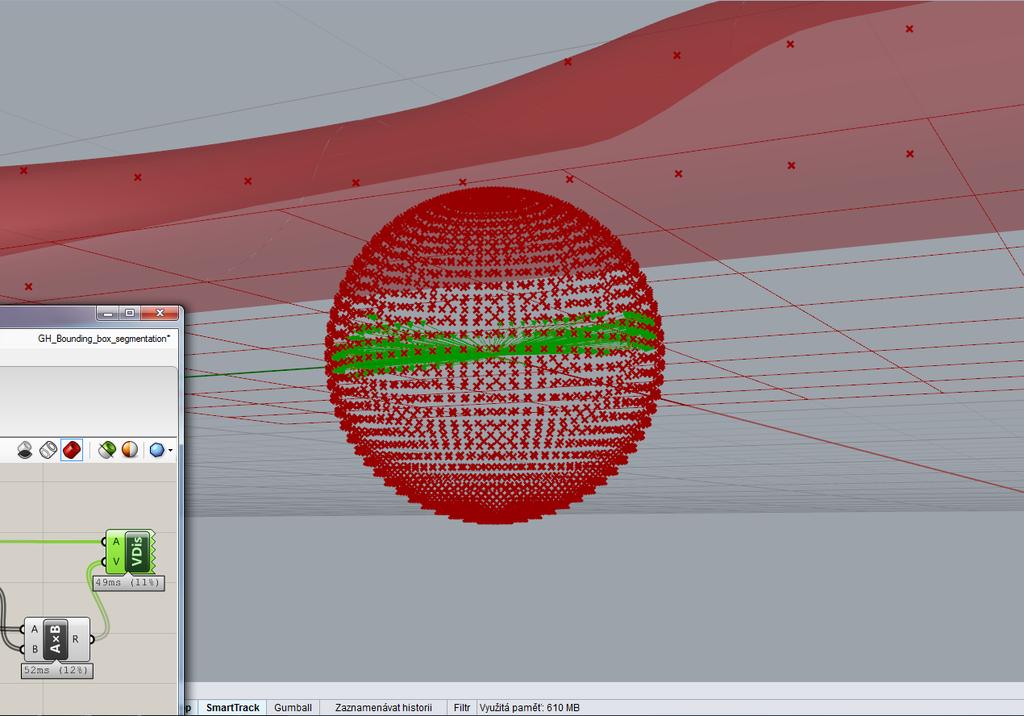
Task: Toggle Filtr in the status bar
Action: (462, 708)
